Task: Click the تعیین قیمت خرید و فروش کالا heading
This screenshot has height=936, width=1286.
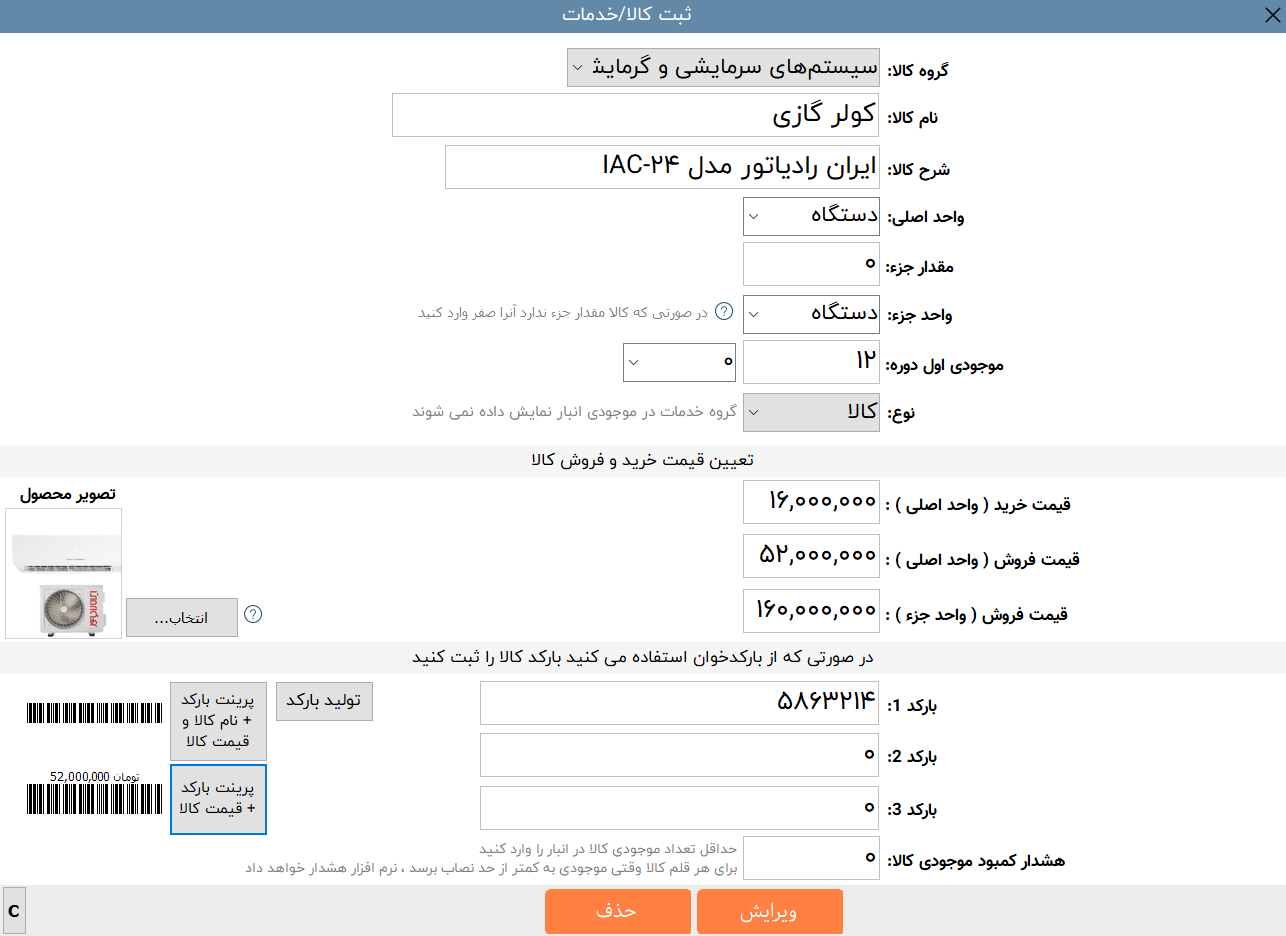Action: pyautogui.click(x=642, y=460)
